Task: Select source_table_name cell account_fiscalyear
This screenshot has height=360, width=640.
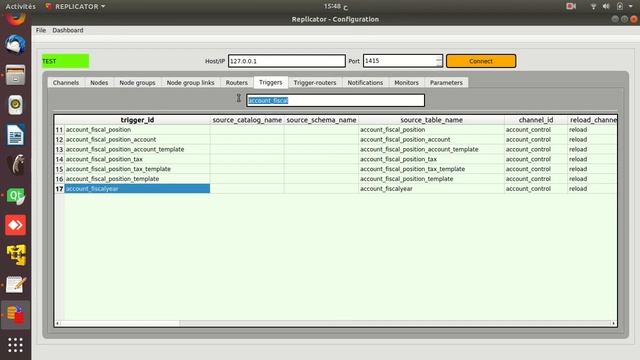Action: 431,189
